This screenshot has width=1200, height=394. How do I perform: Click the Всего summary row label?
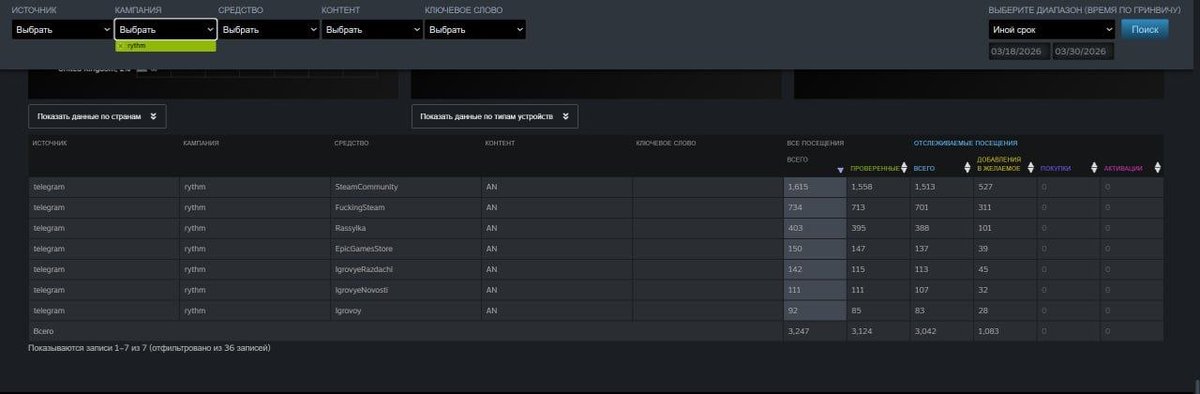pos(42,331)
